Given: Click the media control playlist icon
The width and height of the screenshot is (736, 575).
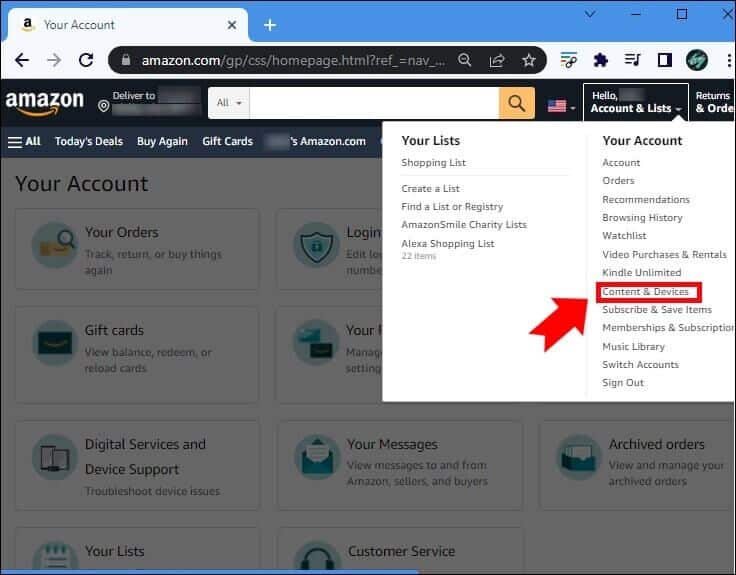Looking at the screenshot, I should 632,60.
